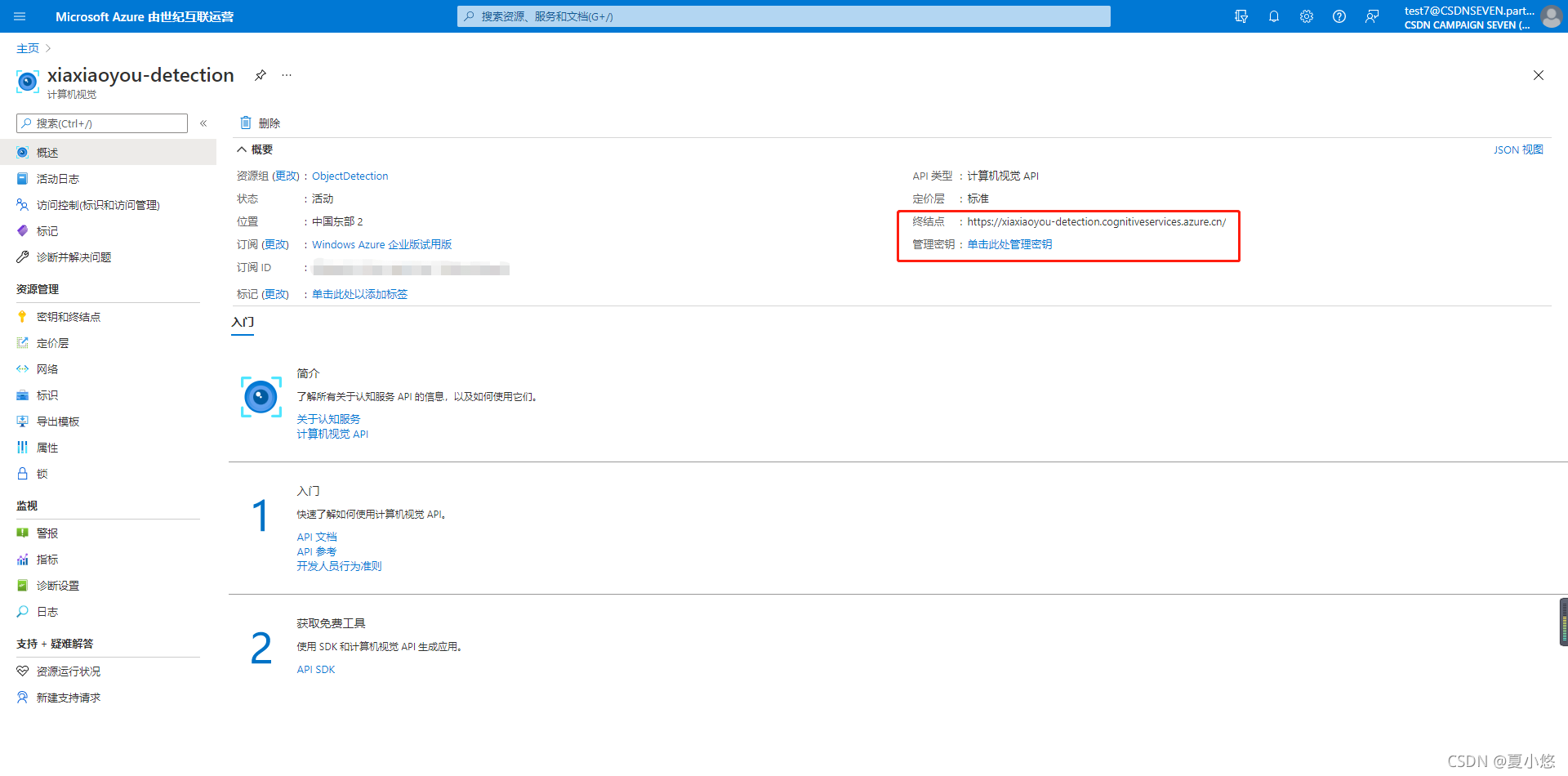Click 更改 next to 标记
The width and height of the screenshot is (1568, 776).
click(275, 295)
